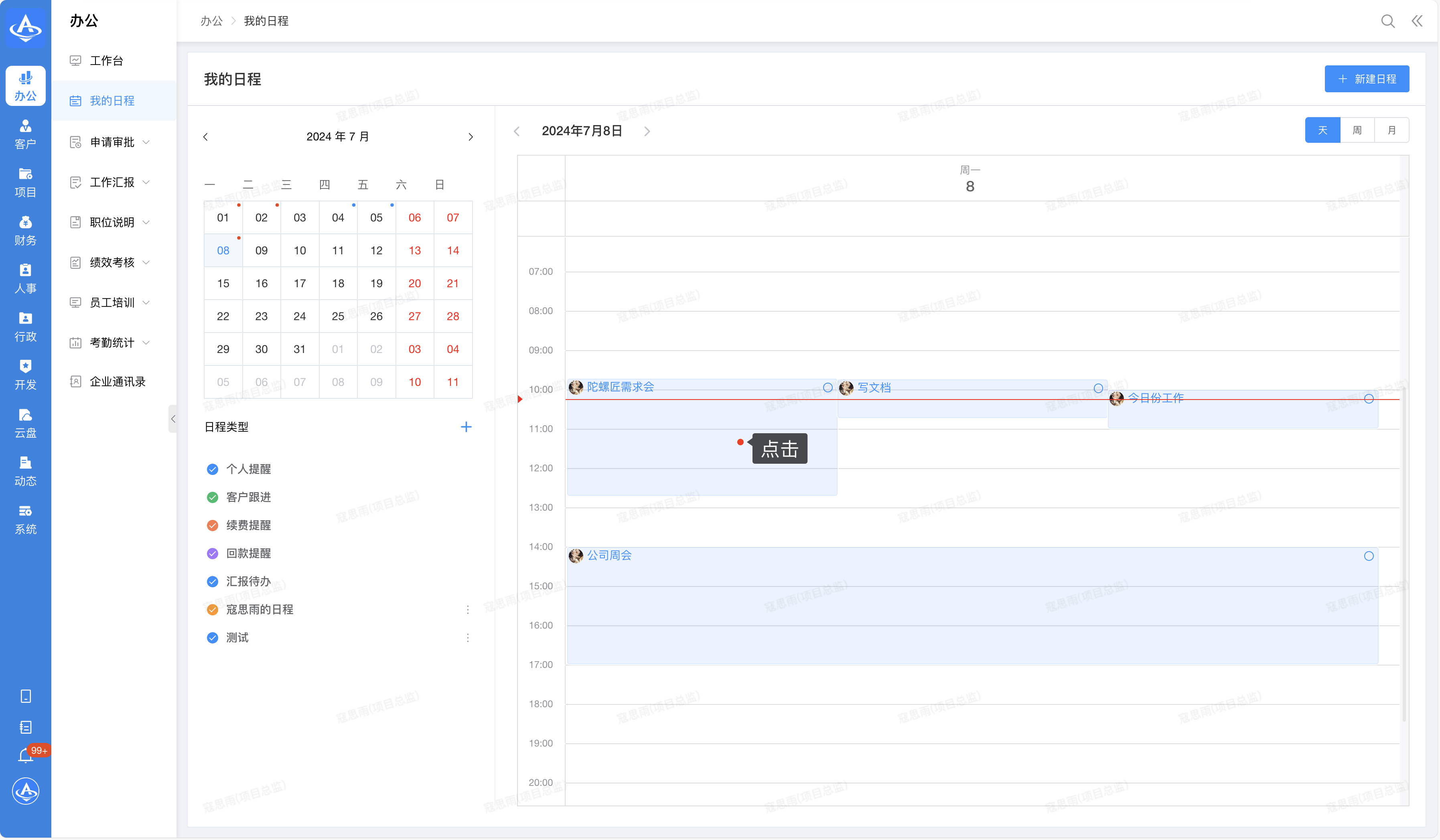This screenshot has width=1440, height=840.
Task: Click the search magnifier icon
Action: point(1387,21)
